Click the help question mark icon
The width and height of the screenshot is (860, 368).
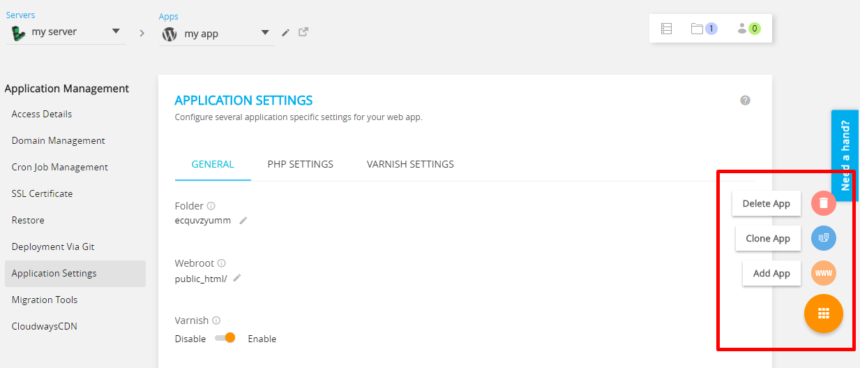[745, 100]
